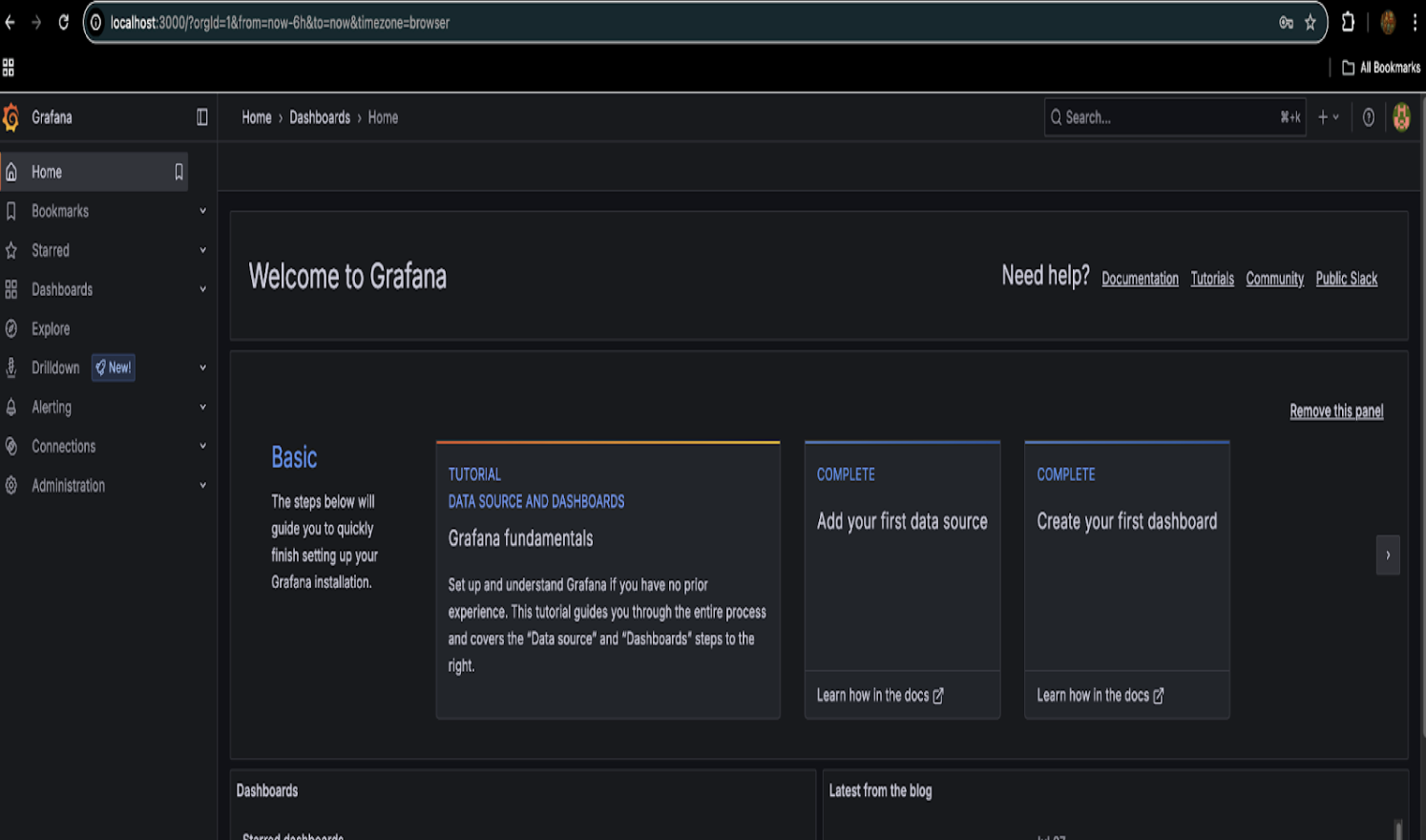Select Connections in the sidebar

click(63, 446)
